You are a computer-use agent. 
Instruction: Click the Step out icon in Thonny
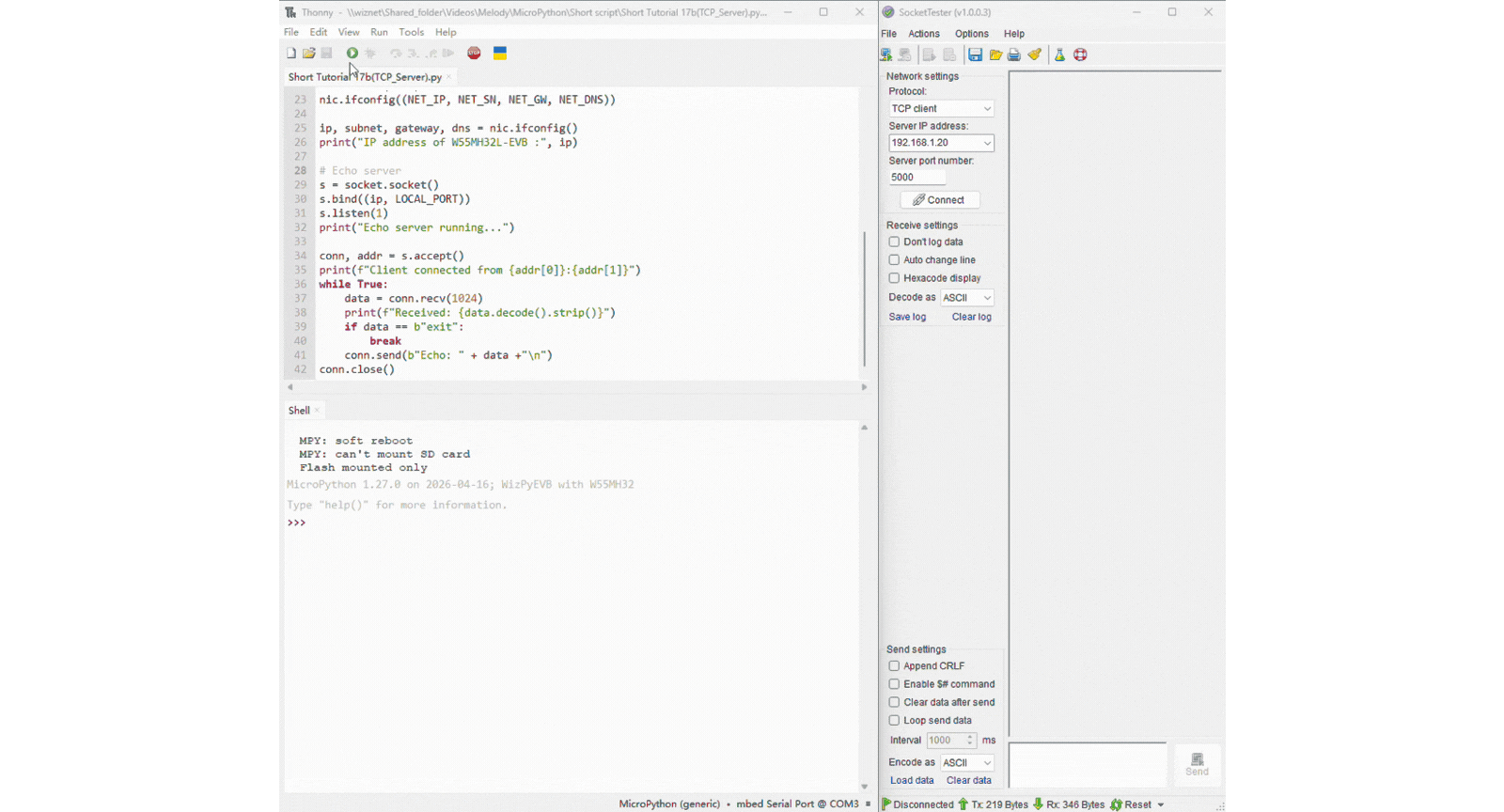tap(431, 54)
